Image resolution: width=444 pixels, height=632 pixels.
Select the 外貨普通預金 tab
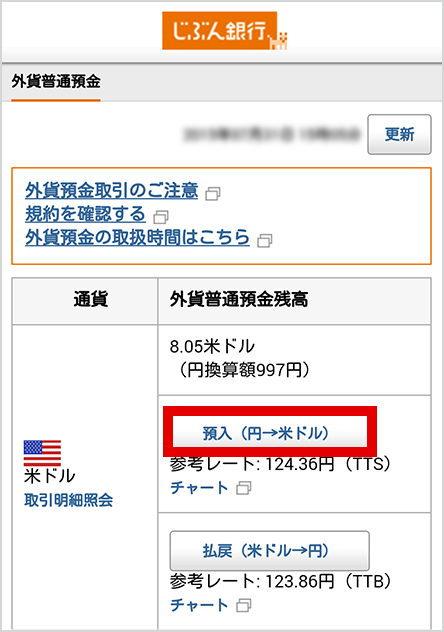coord(56,82)
